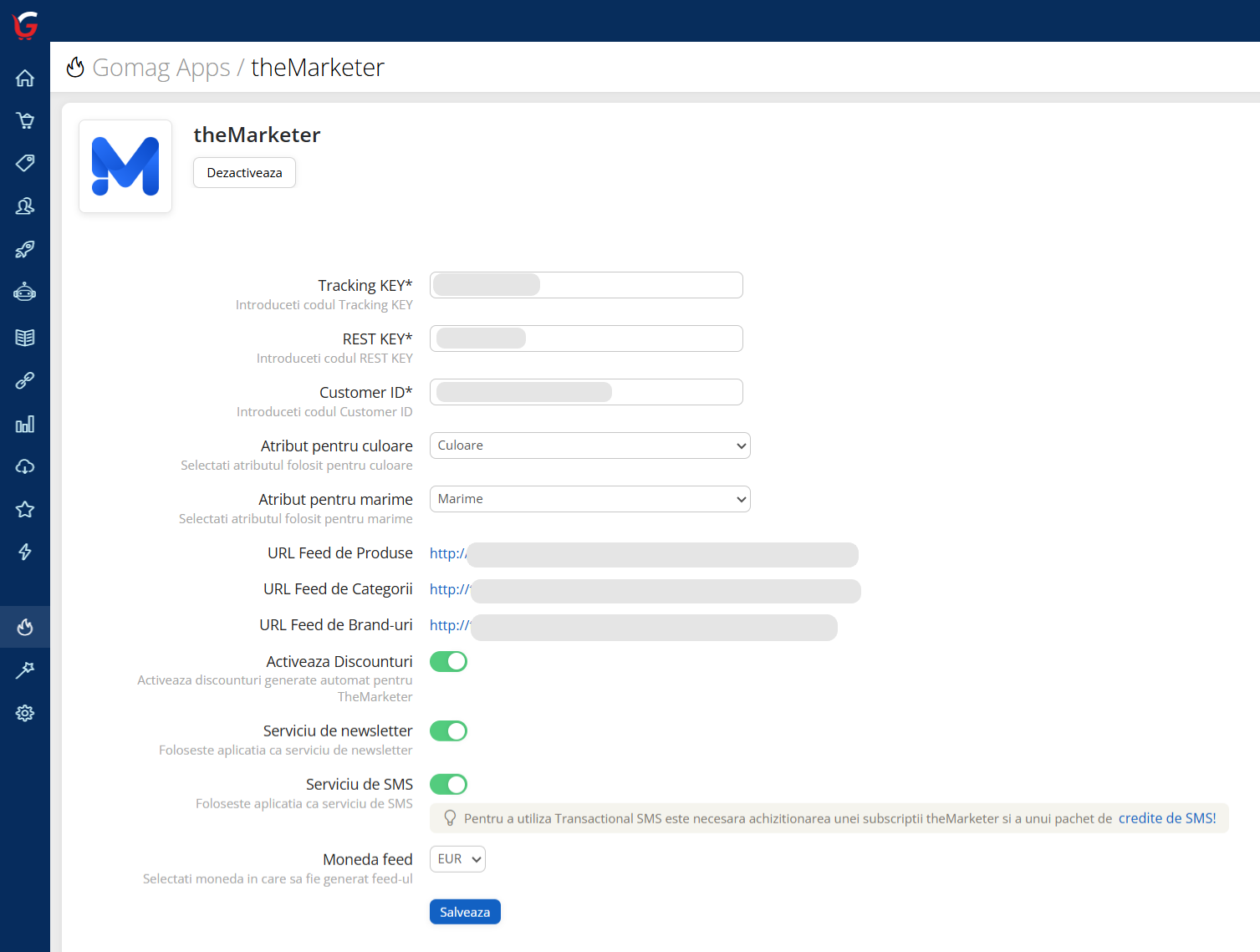Toggle the Serviciu de SMS switch
1260x952 pixels.
click(448, 785)
